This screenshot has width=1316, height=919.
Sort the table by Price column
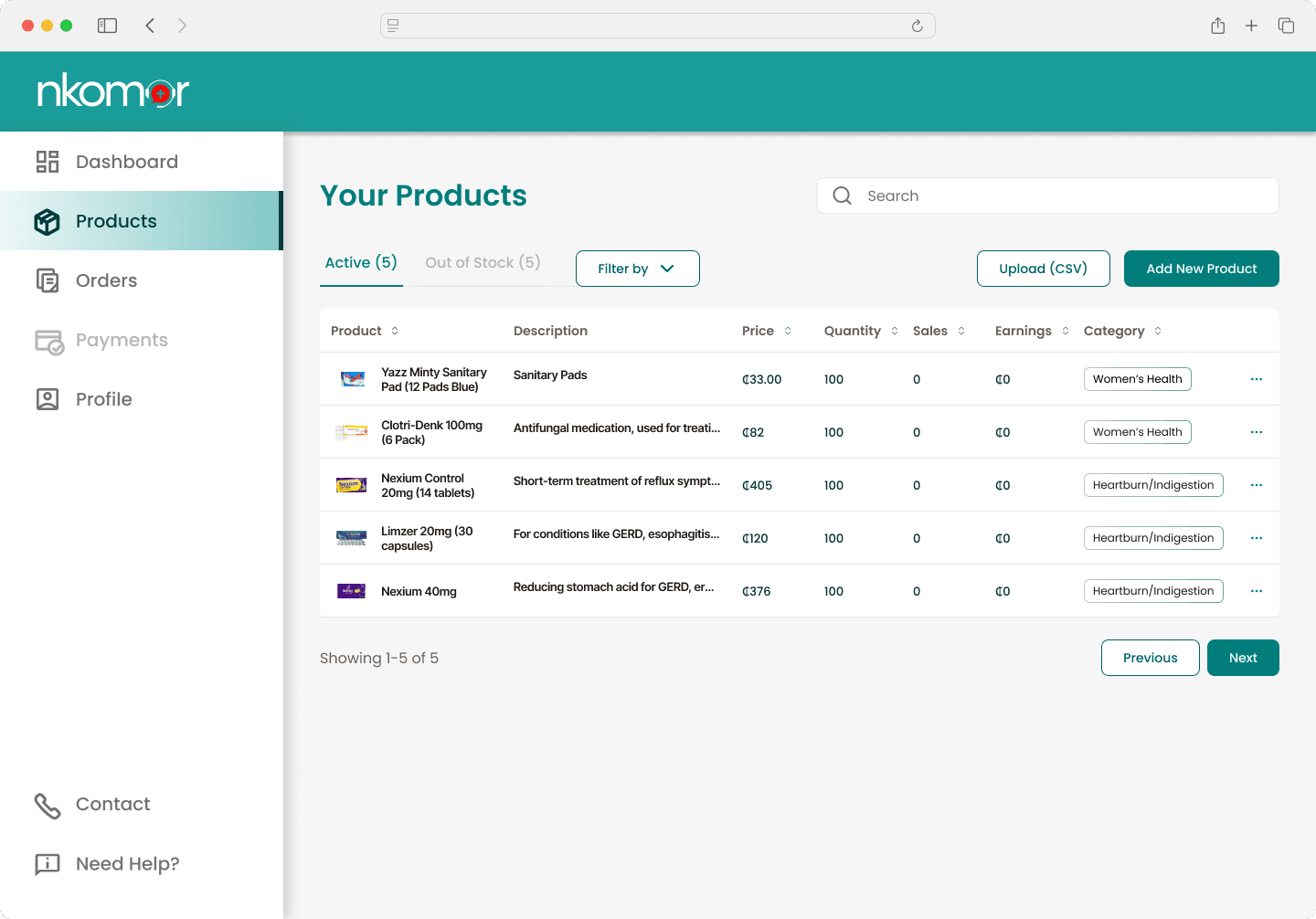pyautogui.click(x=767, y=331)
